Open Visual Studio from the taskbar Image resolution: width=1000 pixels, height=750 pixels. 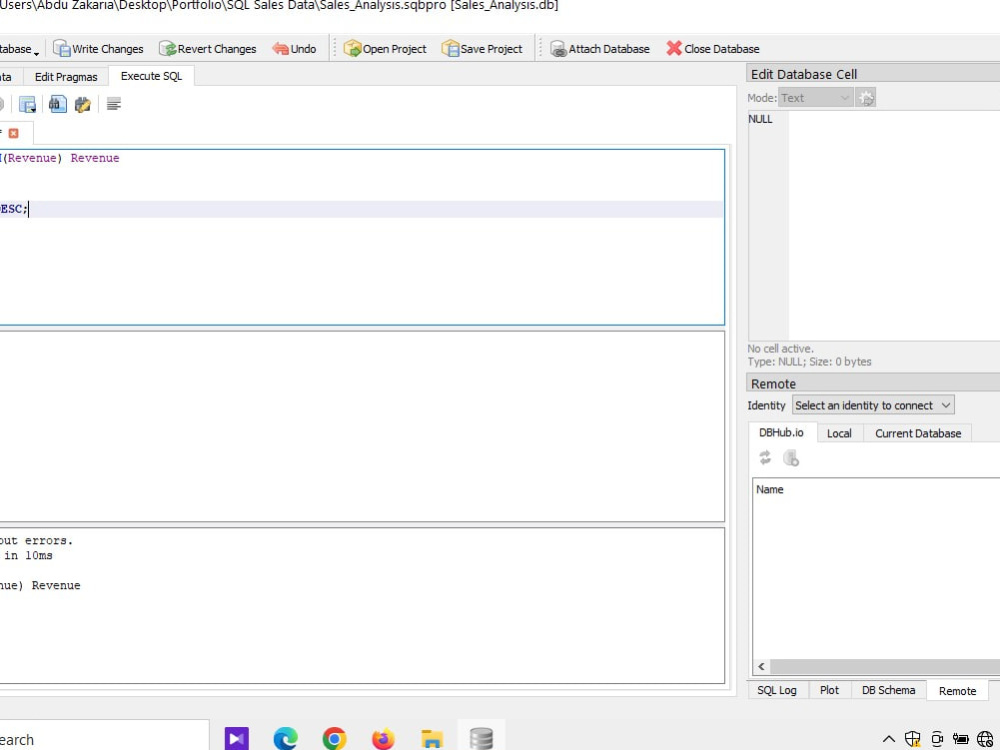(x=237, y=739)
